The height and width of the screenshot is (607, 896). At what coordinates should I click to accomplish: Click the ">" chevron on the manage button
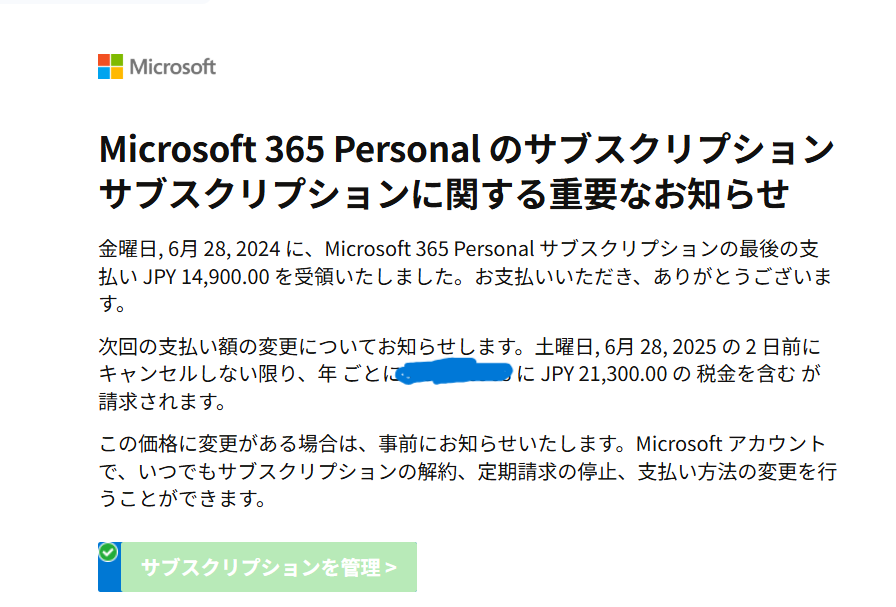[x=391, y=568]
